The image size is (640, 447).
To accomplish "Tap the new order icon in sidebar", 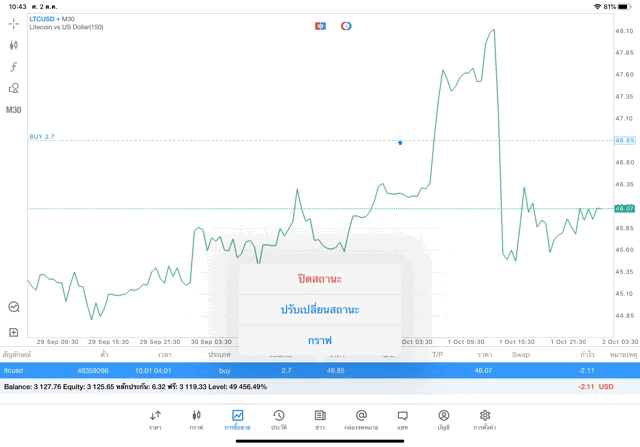I will 14,331.
